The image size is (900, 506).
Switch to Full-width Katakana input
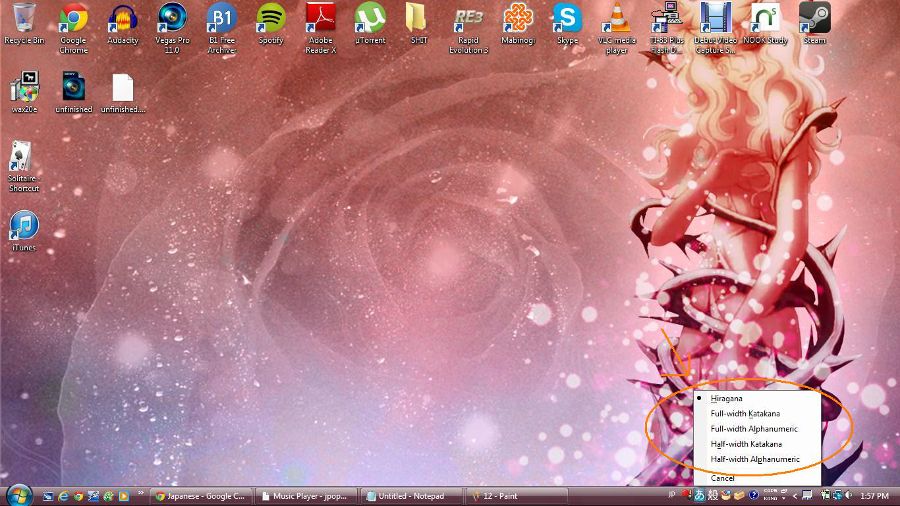(x=745, y=413)
